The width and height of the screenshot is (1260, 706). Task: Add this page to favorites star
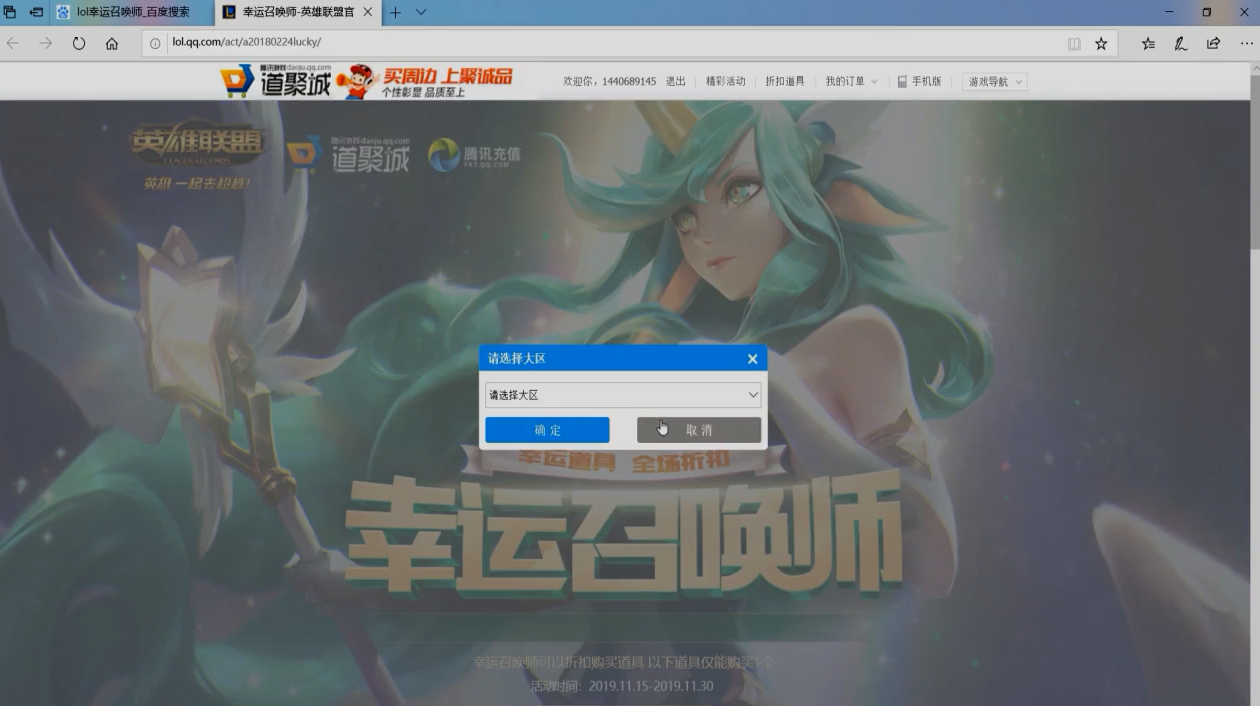[1101, 43]
